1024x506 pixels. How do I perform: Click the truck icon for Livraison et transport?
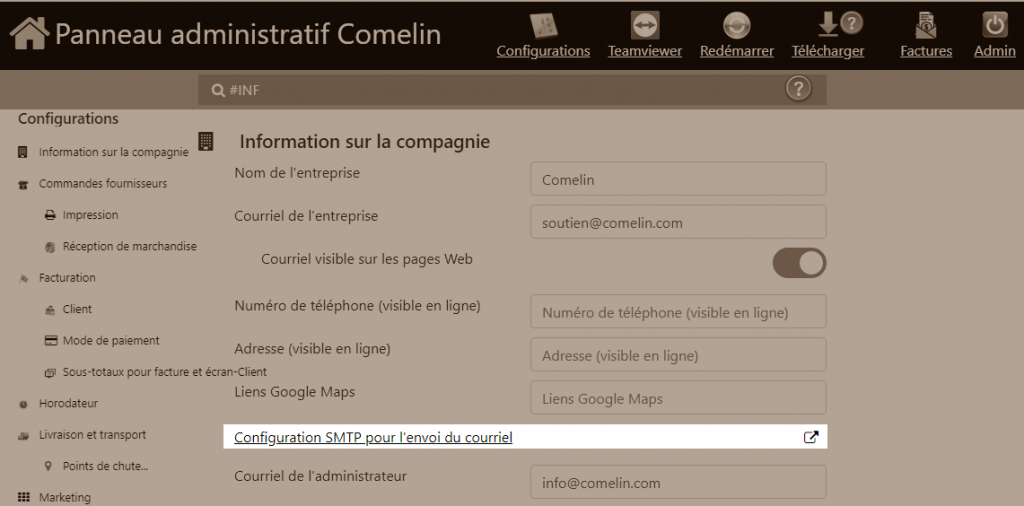(24, 435)
